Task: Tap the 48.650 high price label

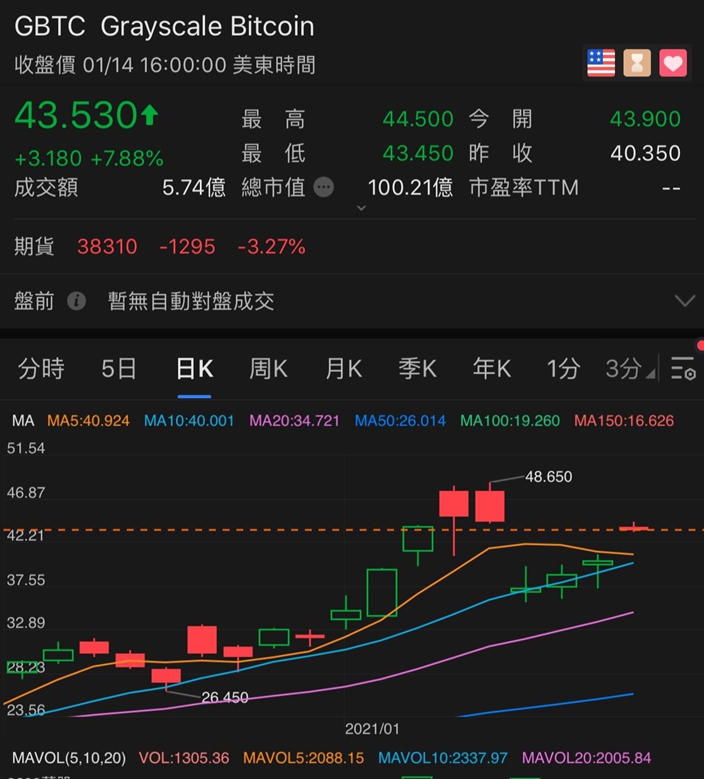Action: coord(548,477)
